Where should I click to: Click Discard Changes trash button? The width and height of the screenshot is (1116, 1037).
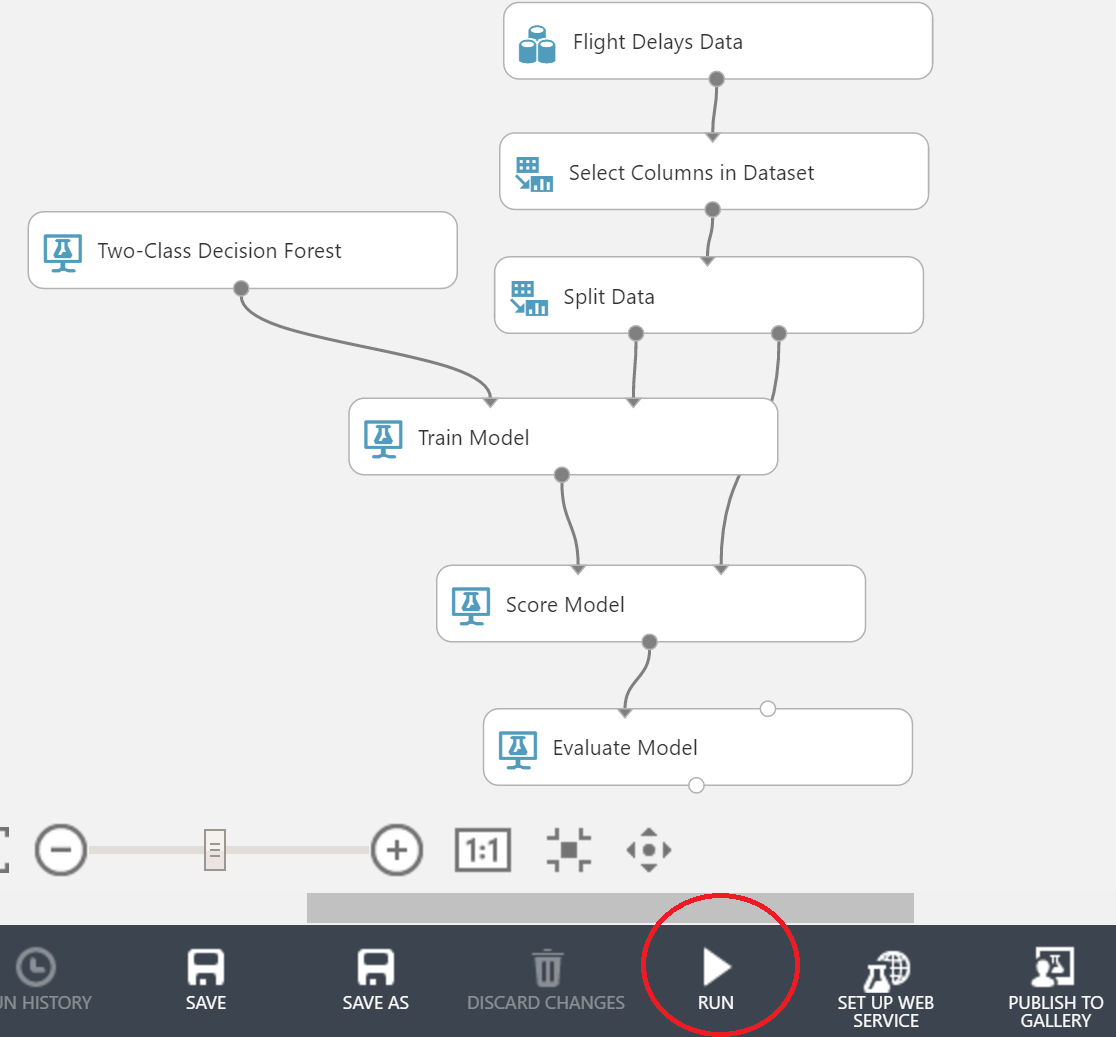click(546, 979)
